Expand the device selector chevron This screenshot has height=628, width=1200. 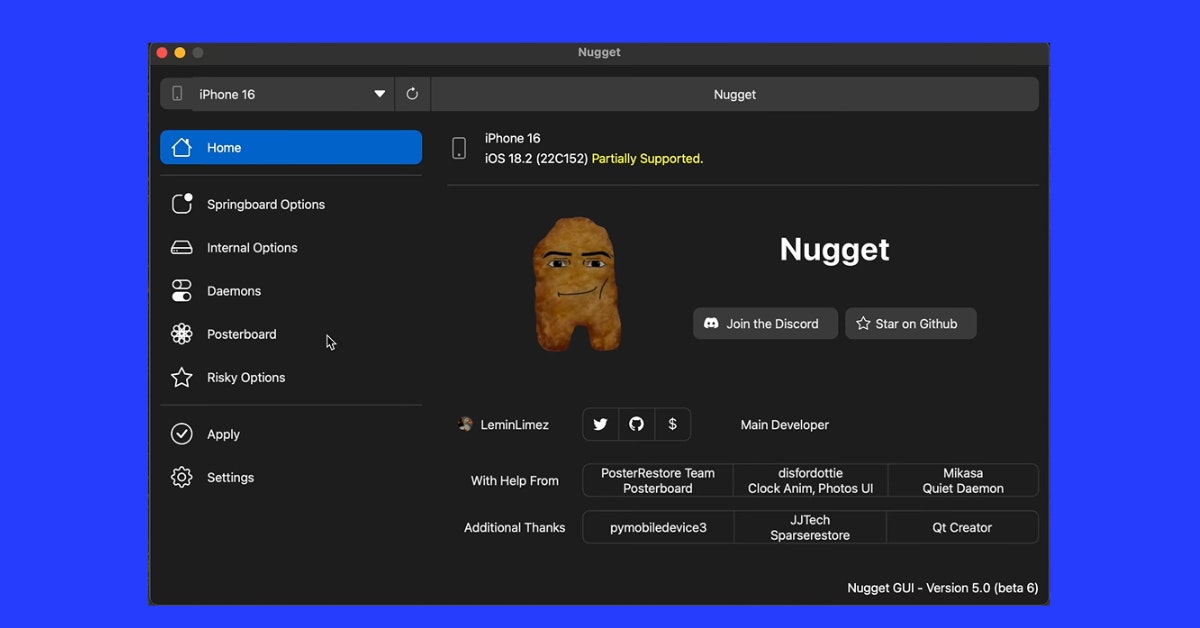[x=379, y=93]
